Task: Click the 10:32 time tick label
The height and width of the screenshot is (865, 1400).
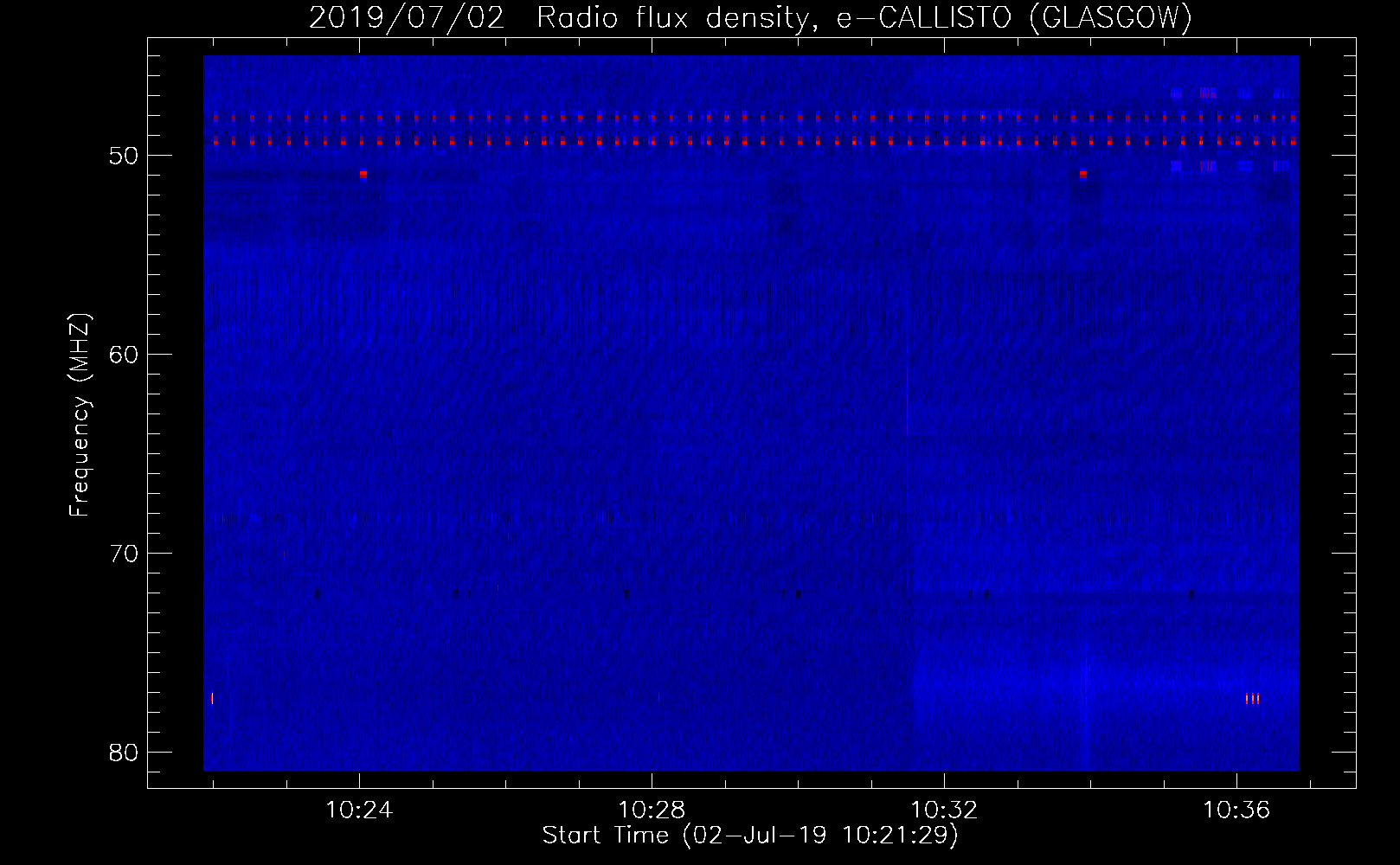Action: (x=944, y=811)
